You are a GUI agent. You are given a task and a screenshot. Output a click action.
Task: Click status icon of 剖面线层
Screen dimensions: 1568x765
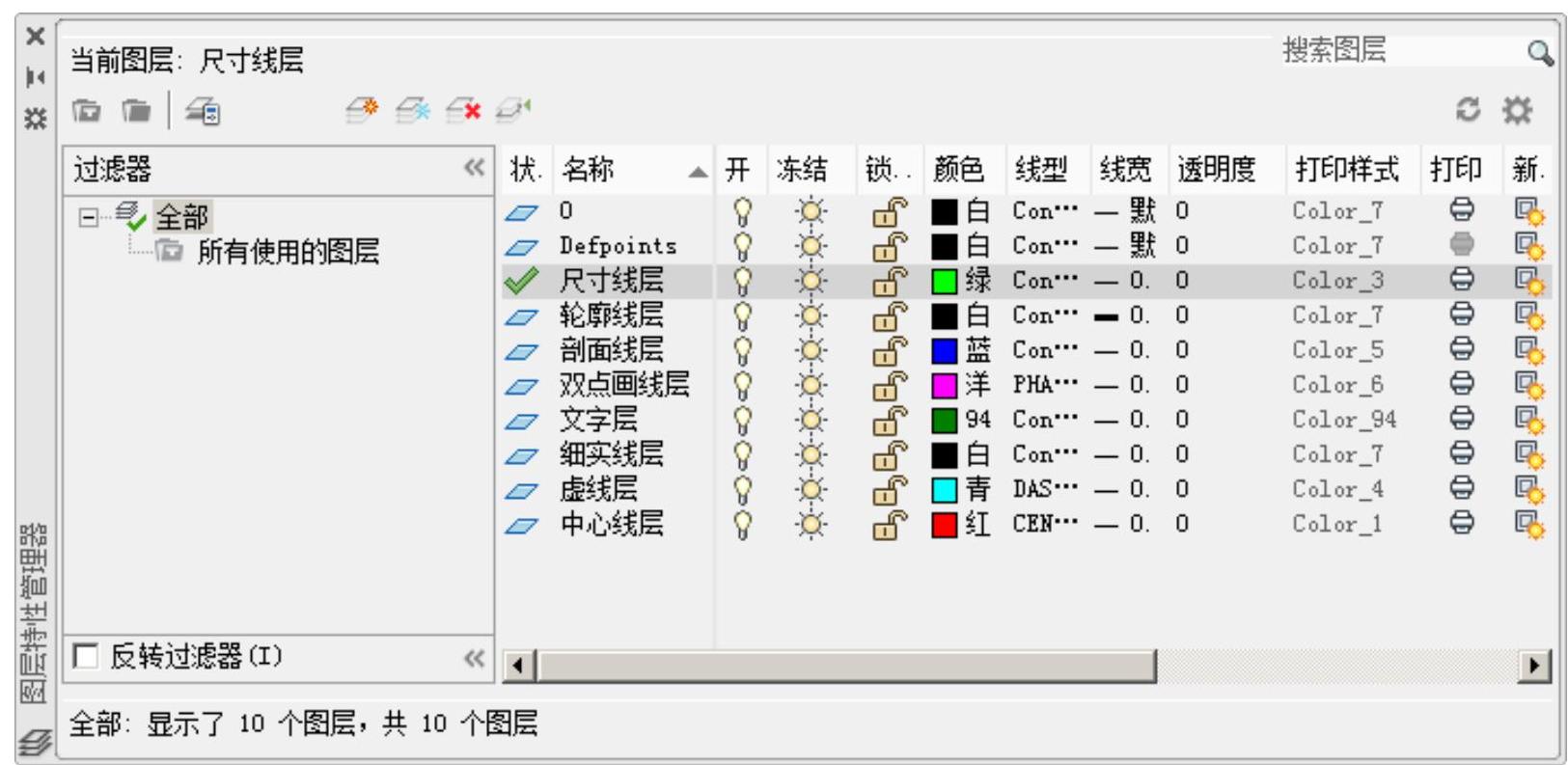(x=521, y=351)
